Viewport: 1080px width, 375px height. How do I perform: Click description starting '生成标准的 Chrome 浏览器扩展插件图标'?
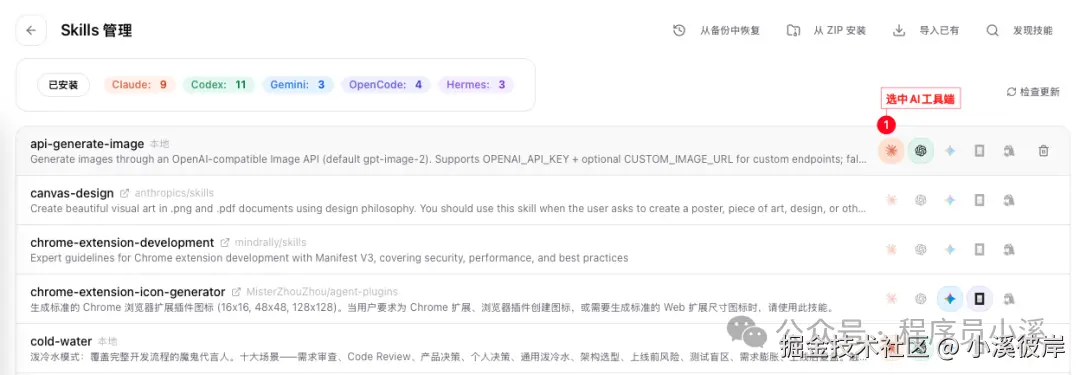pyautogui.click(x=433, y=307)
